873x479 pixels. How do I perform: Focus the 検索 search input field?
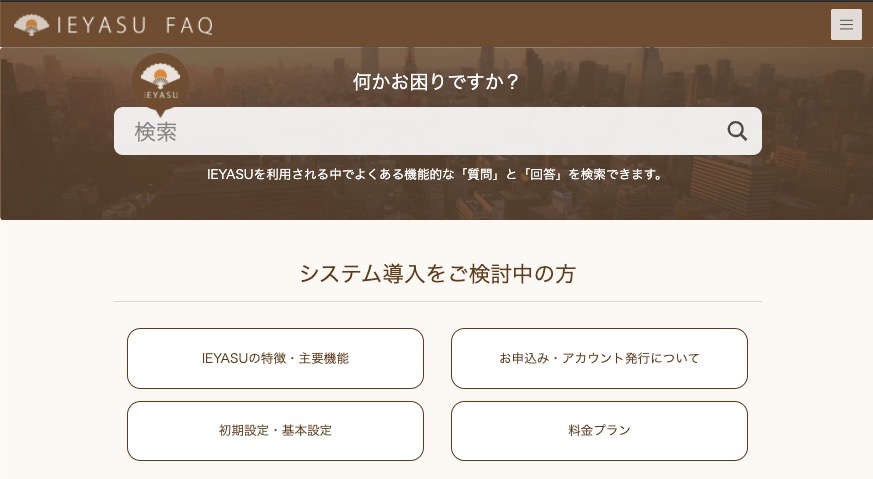tap(438, 131)
